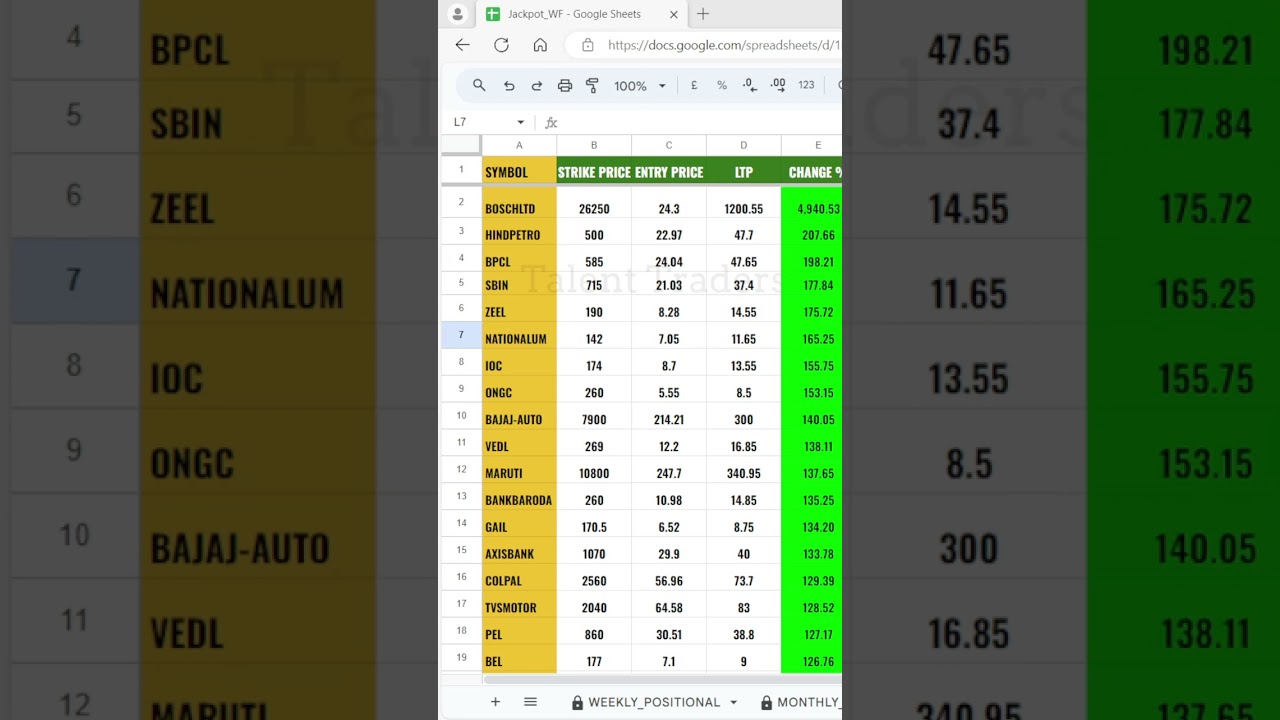
Task: Close the Jackpot_WF browser tab
Action: coord(674,15)
